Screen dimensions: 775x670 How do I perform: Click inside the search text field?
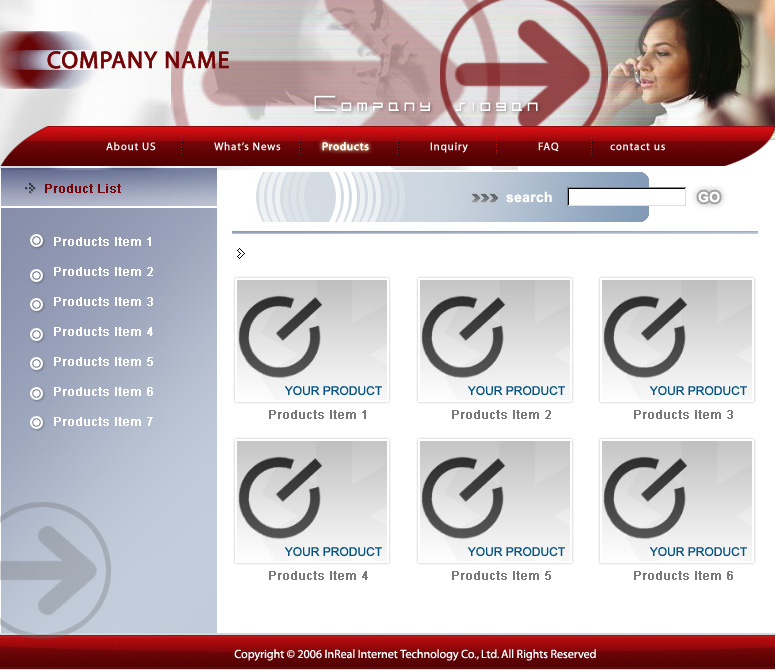(626, 197)
